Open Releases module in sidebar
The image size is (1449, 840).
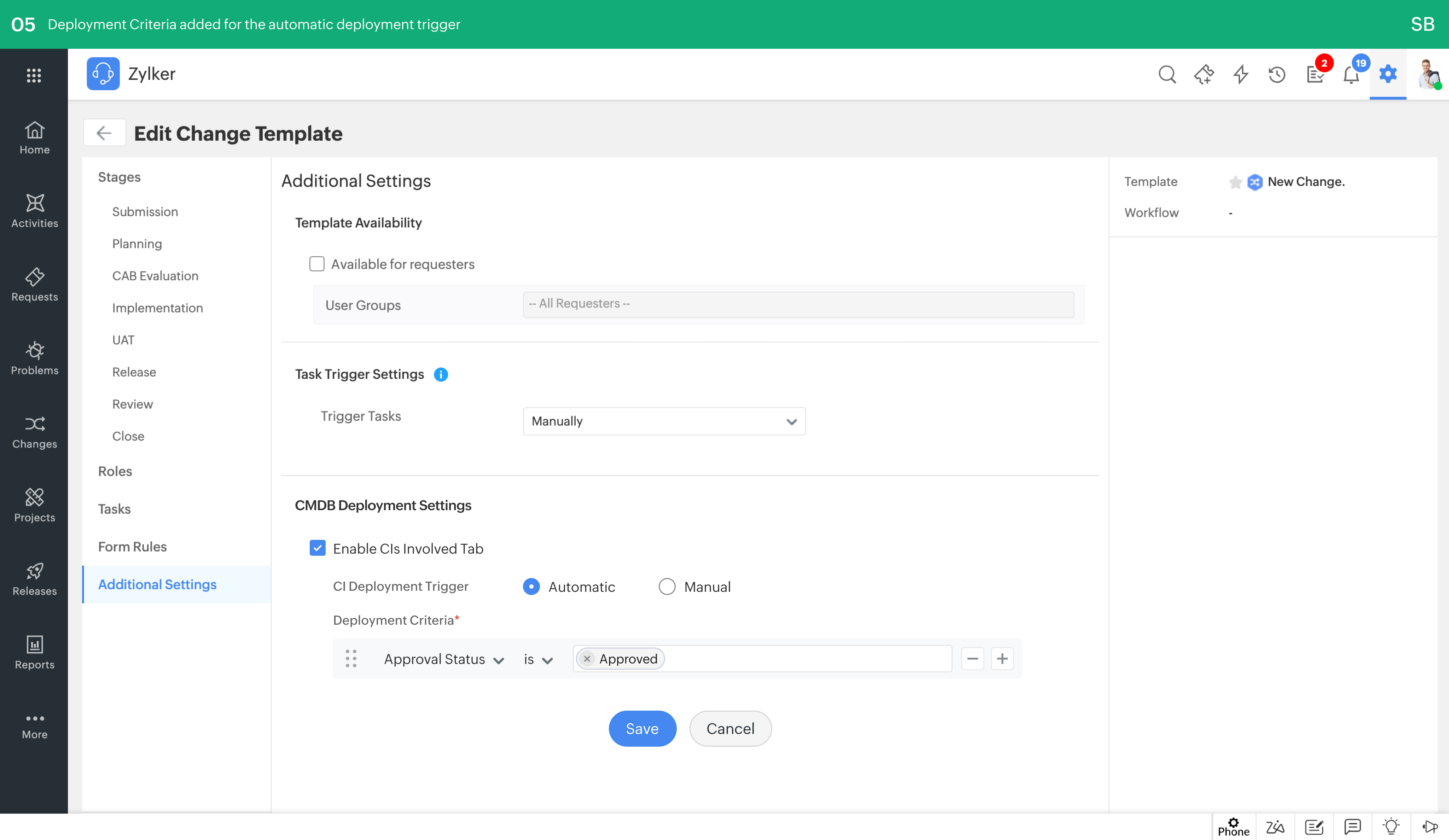[35, 579]
